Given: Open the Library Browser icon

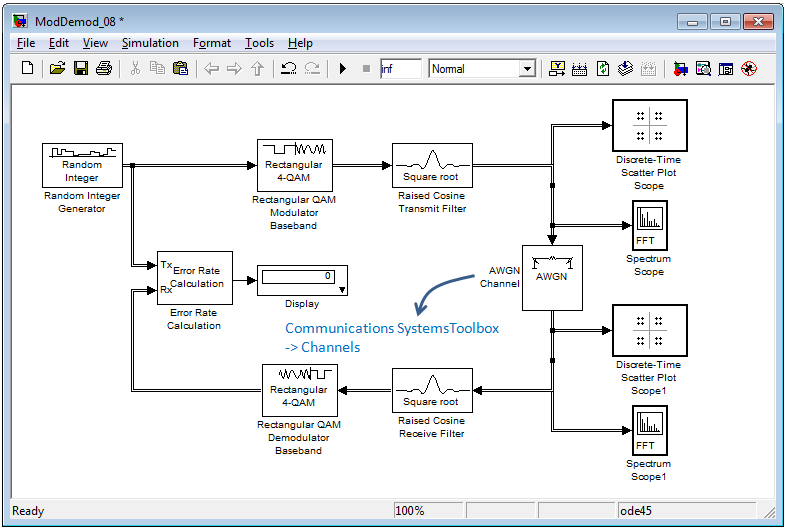Looking at the screenshot, I should coord(680,68).
